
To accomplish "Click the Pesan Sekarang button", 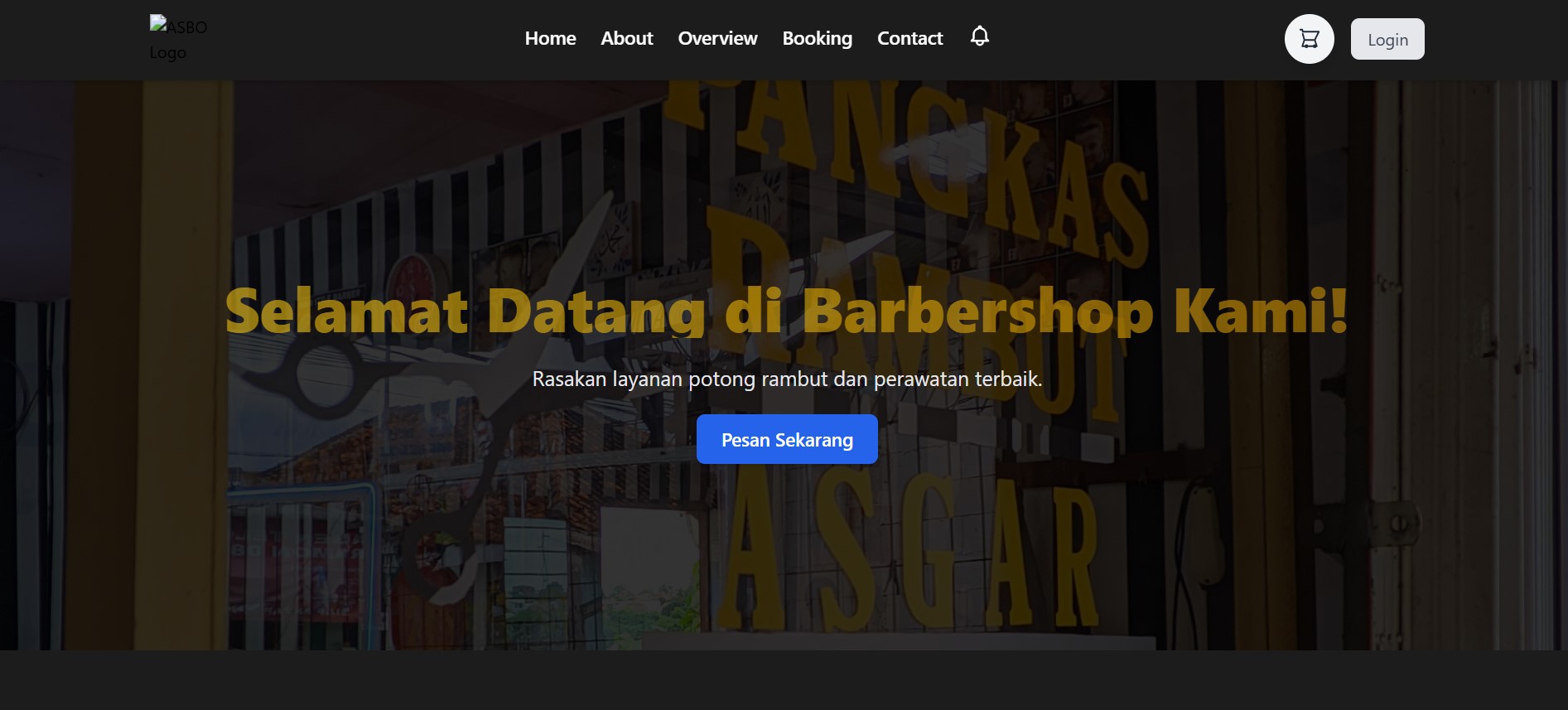I will pos(787,439).
